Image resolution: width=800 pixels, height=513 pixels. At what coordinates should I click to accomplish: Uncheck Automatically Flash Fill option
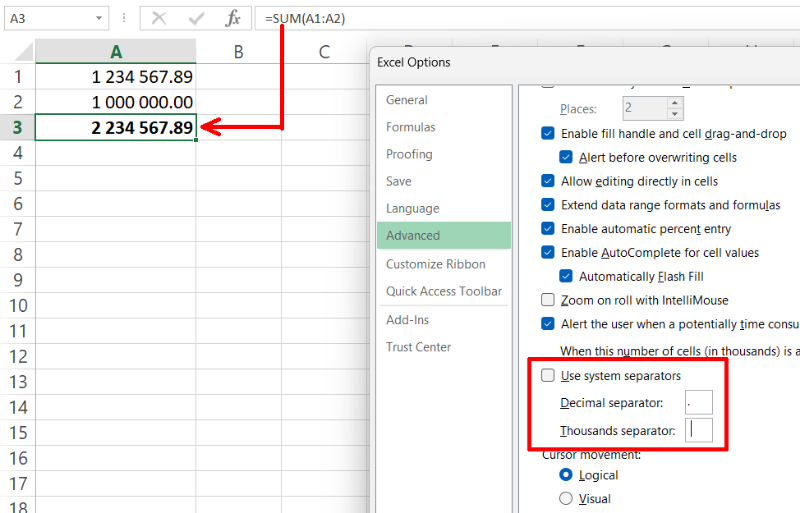tap(566, 277)
